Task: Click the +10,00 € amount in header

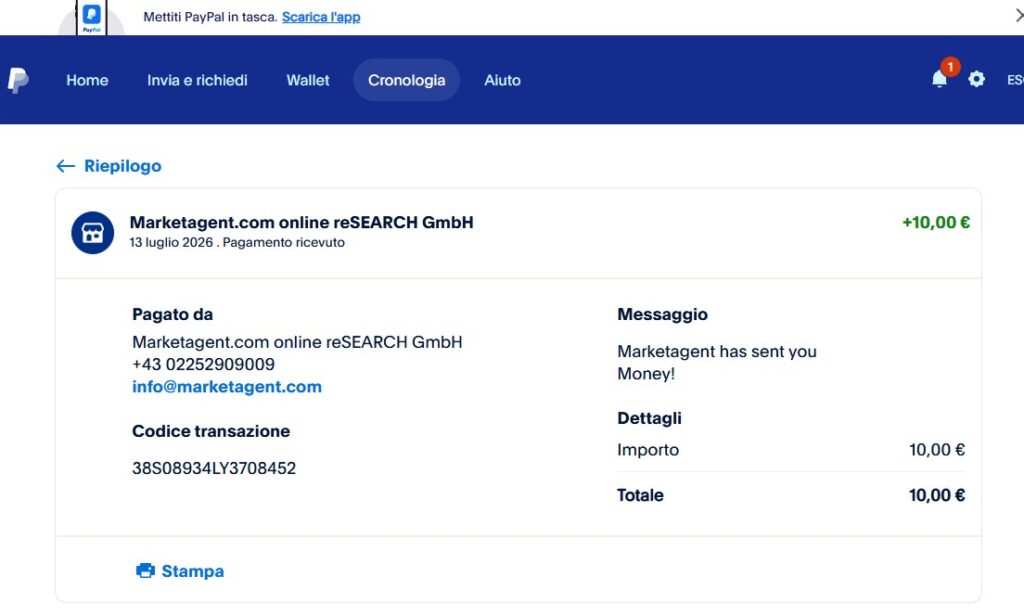Action: (x=936, y=223)
